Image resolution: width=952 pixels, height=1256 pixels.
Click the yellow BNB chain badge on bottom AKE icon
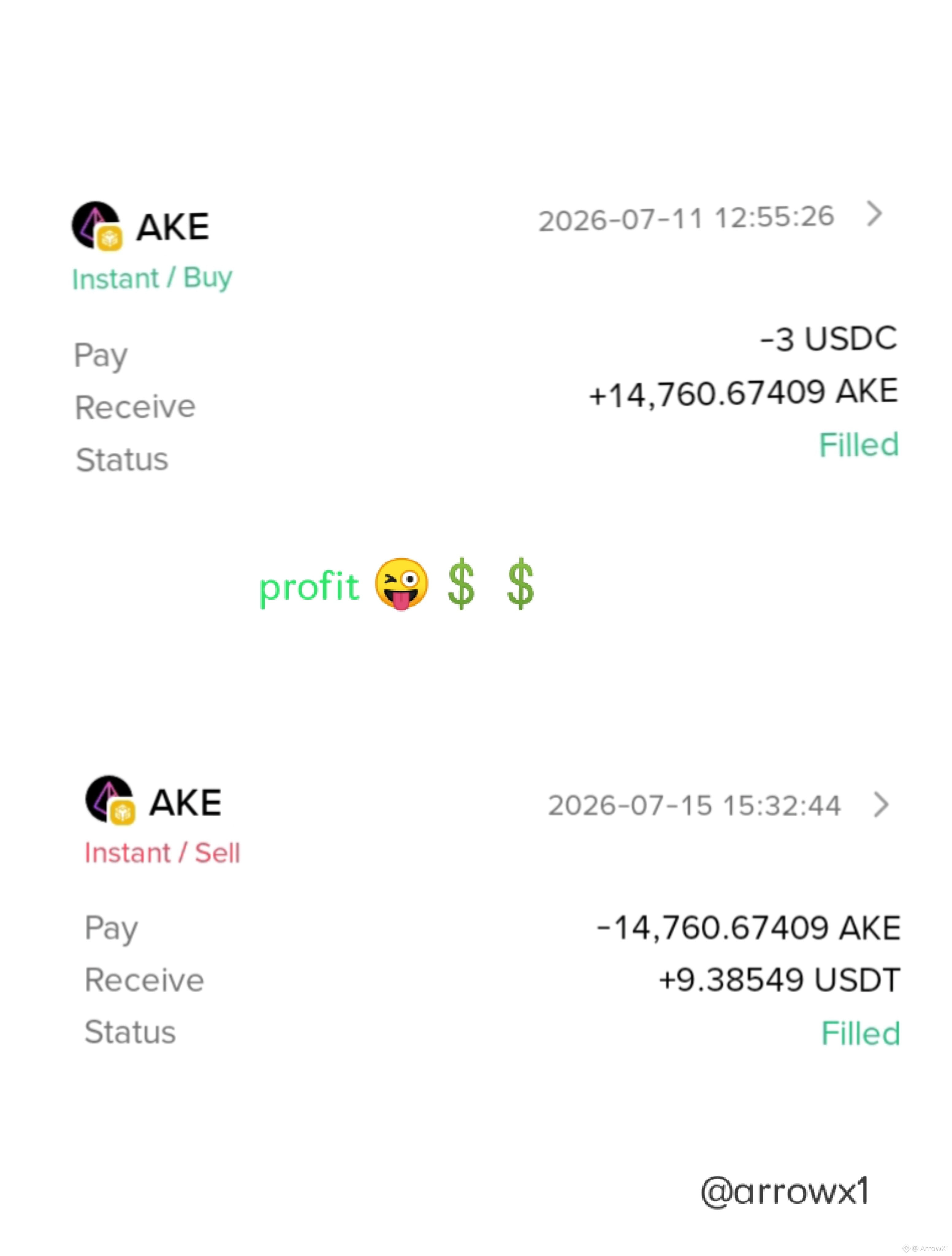point(123,813)
